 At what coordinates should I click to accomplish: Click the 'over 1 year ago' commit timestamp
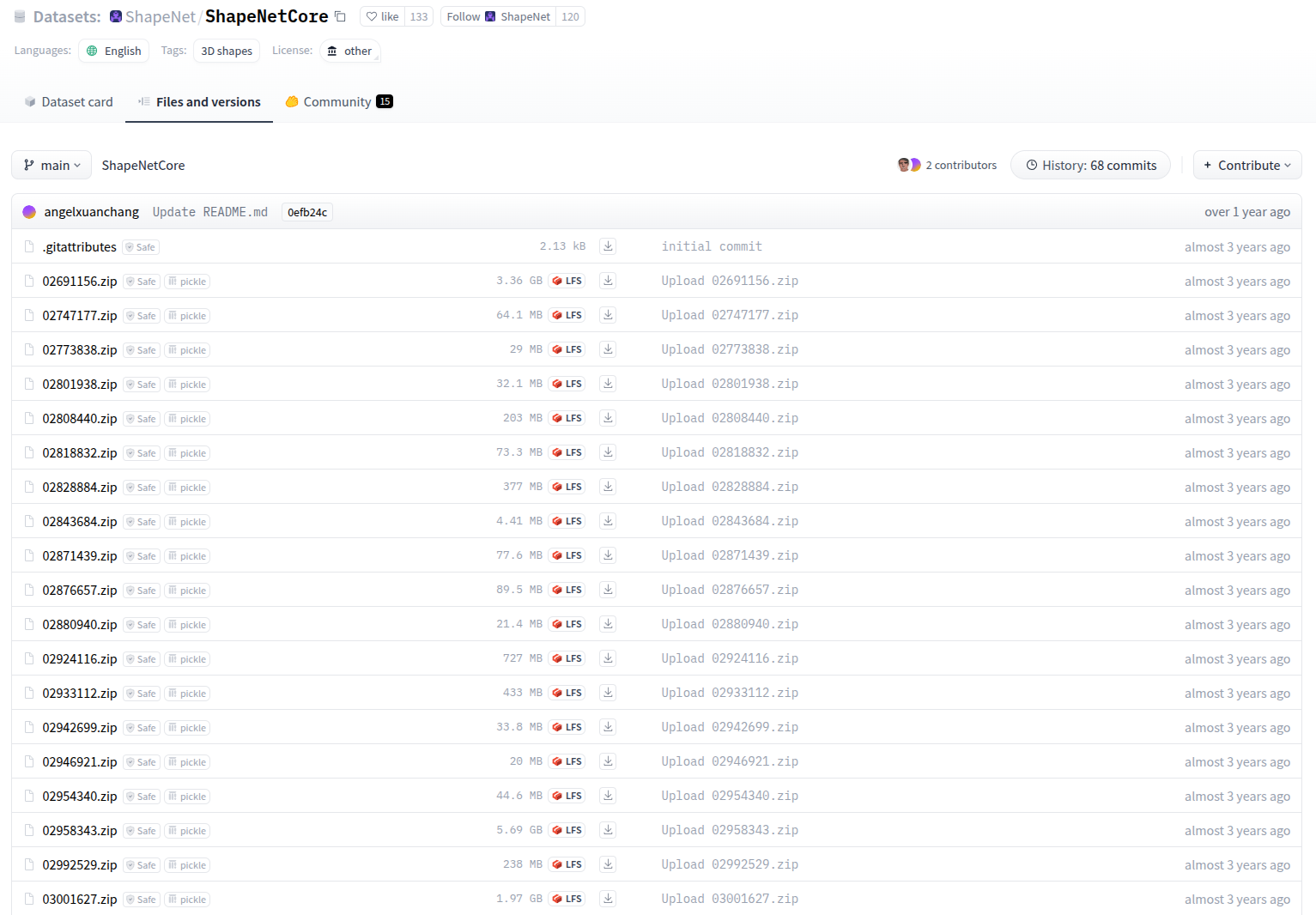click(x=1247, y=212)
